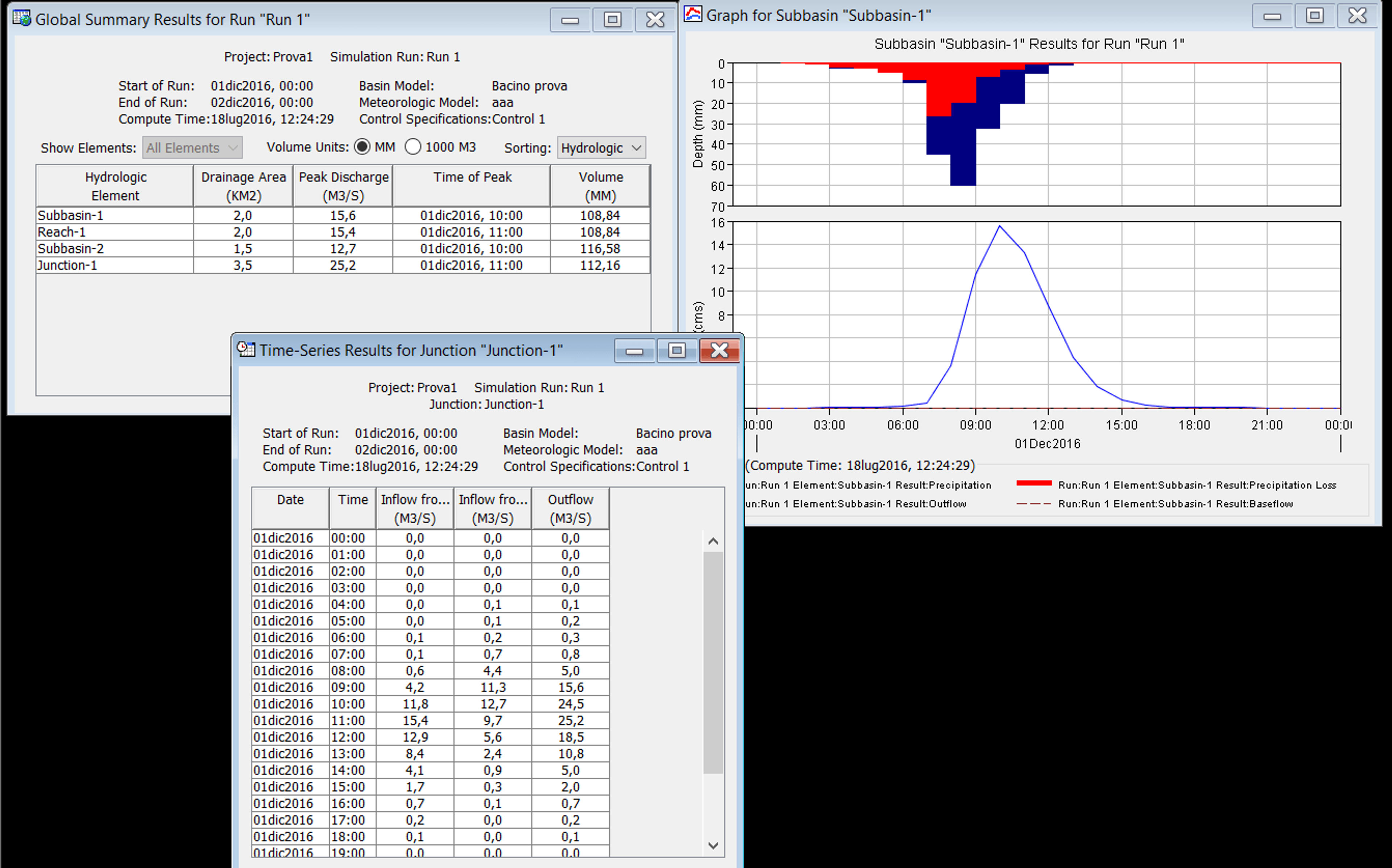Maximize the Graph for Subbasin-1 window
Image resolution: width=1392 pixels, height=868 pixels.
coord(1314,16)
